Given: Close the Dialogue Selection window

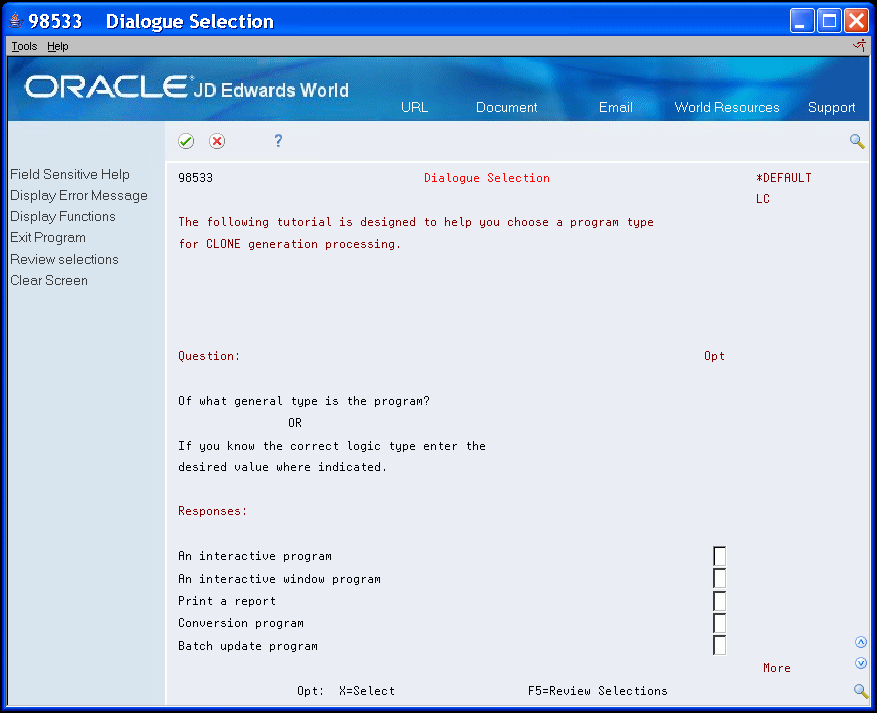Looking at the screenshot, I should click(856, 21).
